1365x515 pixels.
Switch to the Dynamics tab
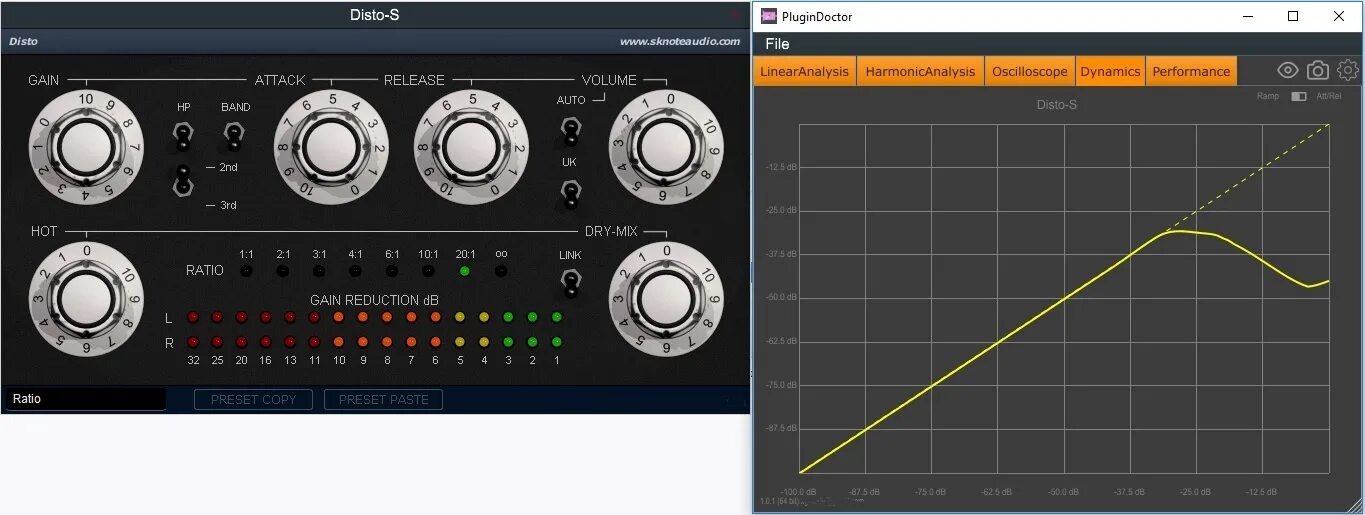coord(1110,71)
